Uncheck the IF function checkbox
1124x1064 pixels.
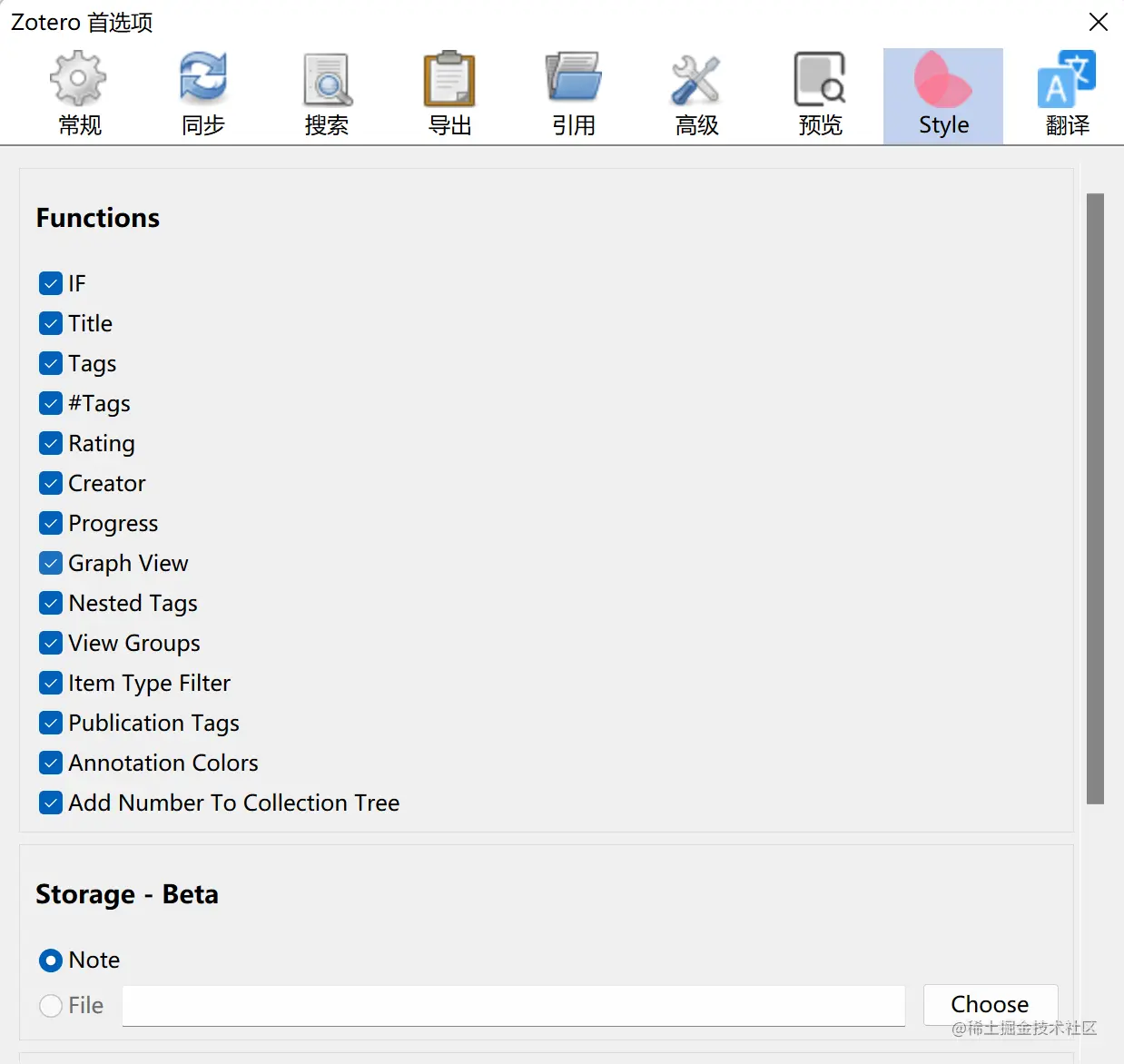click(51, 283)
